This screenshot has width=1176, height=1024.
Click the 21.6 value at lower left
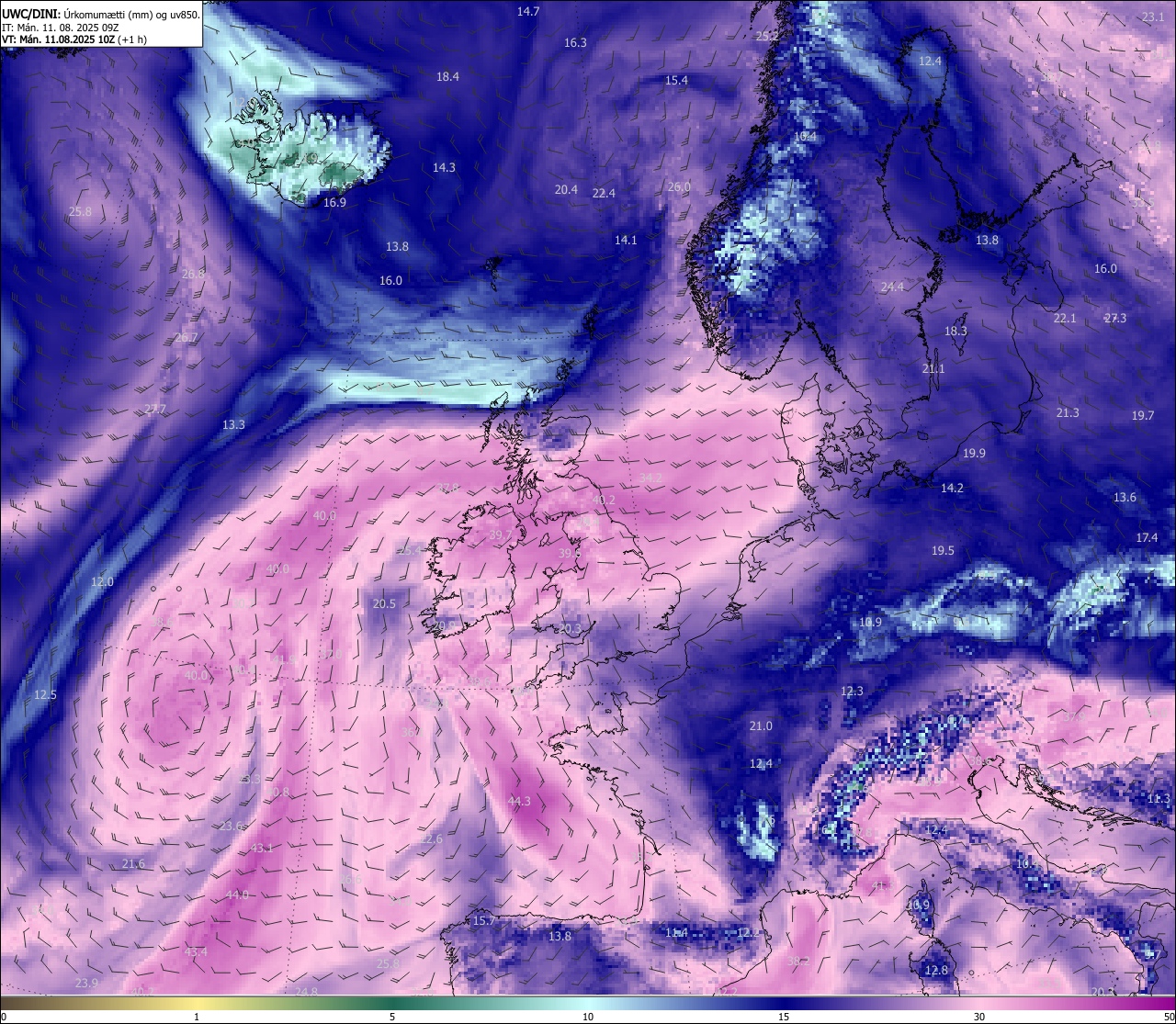tap(133, 864)
